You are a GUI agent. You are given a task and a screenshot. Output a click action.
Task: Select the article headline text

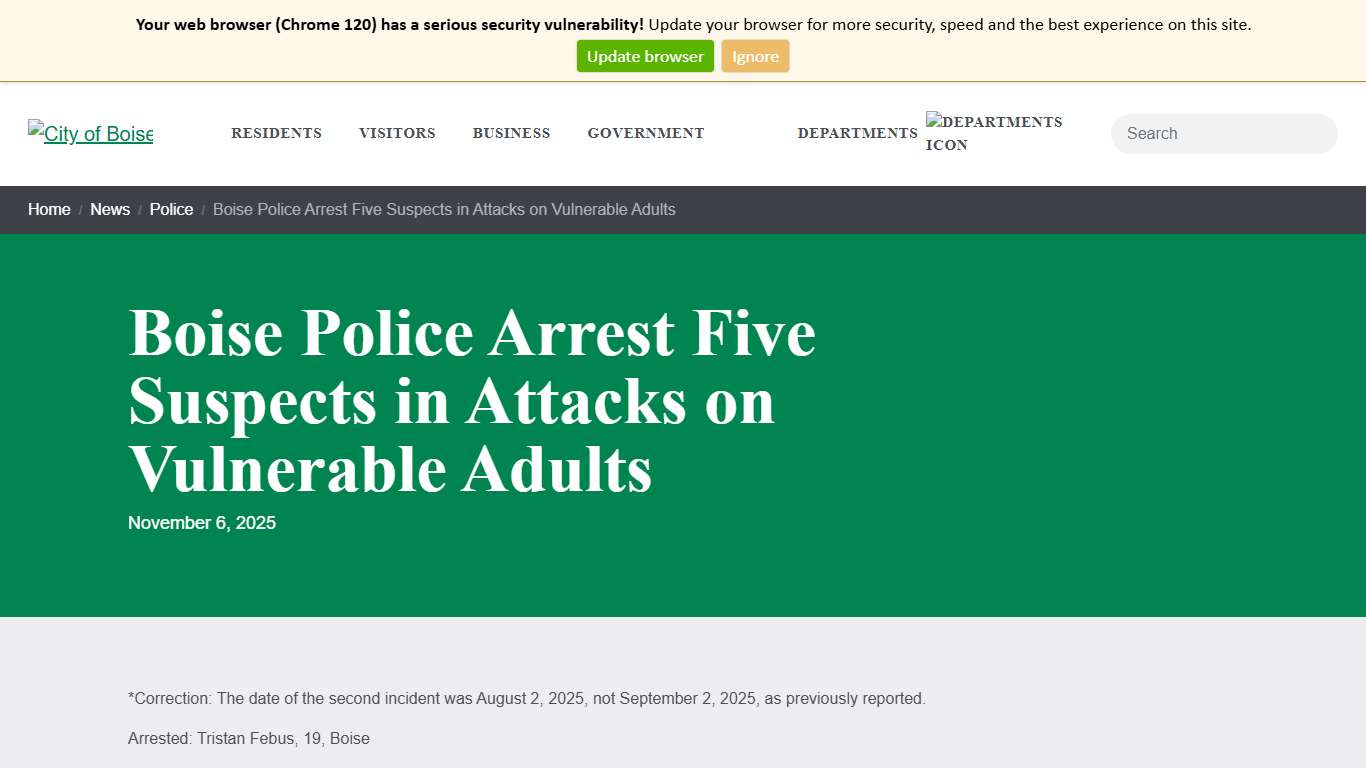471,400
